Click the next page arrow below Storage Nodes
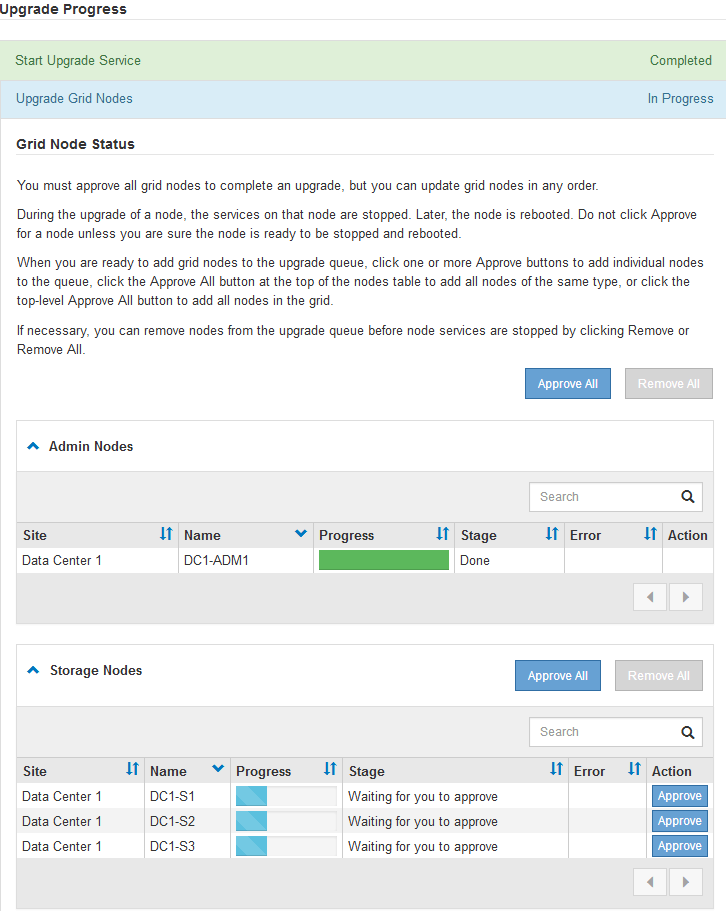The width and height of the screenshot is (726, 911). point(686,881)
